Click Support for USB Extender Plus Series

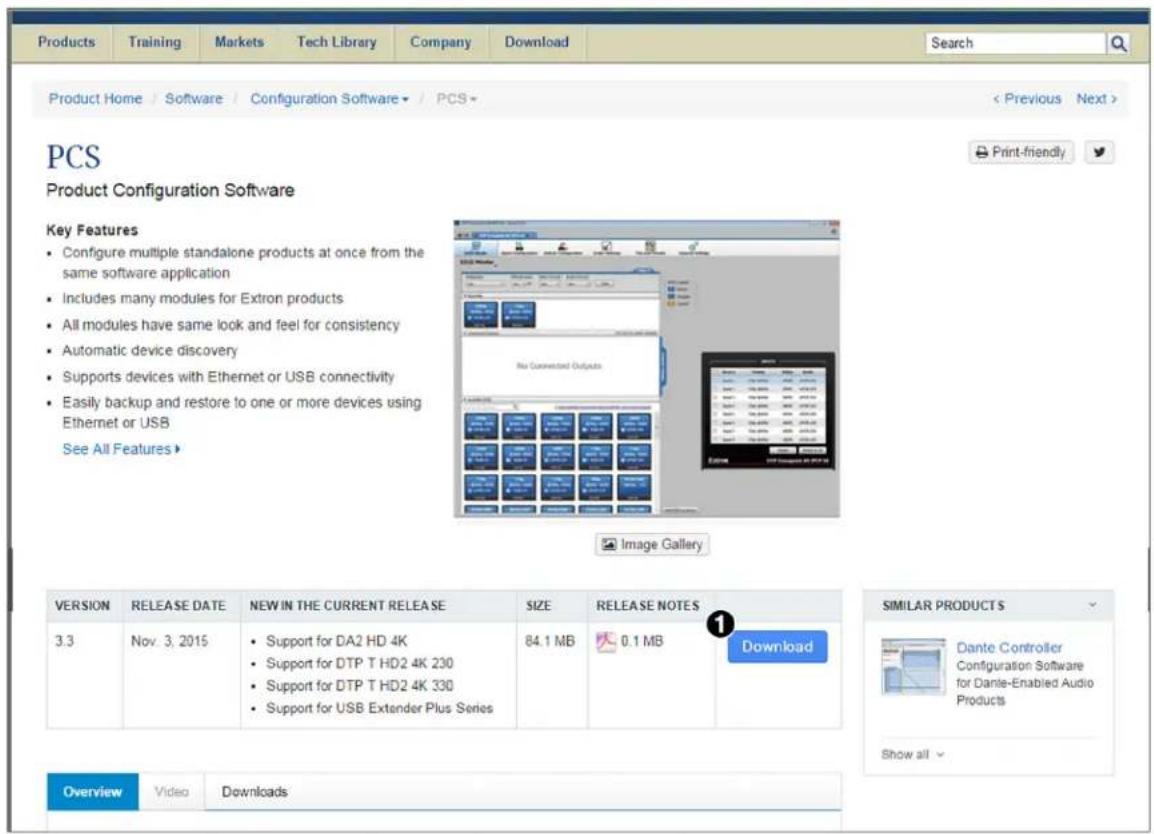380,708
